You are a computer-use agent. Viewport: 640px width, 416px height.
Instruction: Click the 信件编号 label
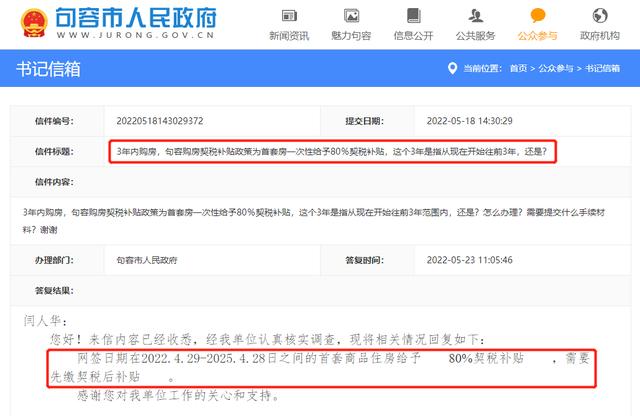coord(54,121)
